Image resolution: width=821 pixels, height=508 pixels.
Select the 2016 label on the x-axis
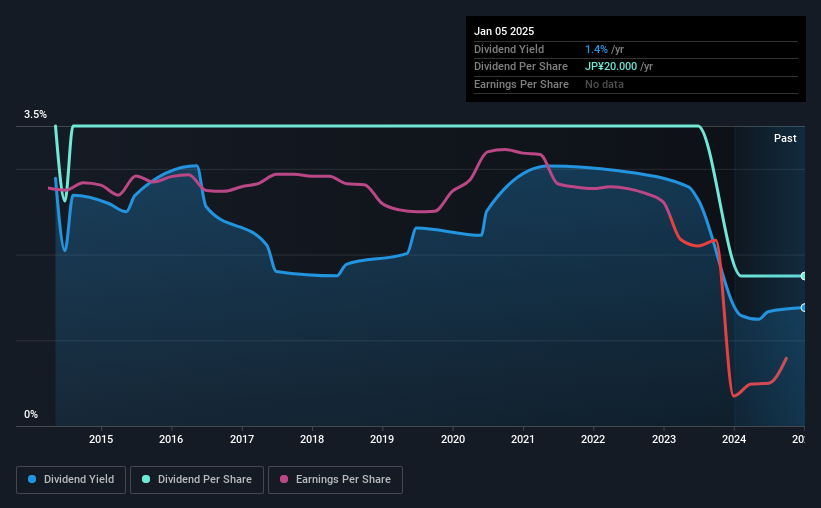(171, 439)
